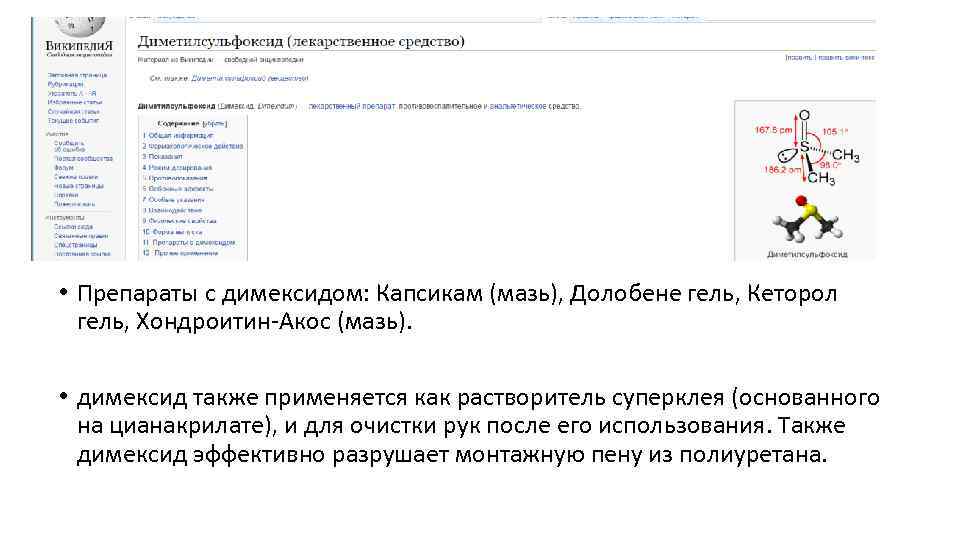Jump to contents item 11 Препараты с димексидом
The height and width of the screenshot is (540, 960).
pos(189,242)
